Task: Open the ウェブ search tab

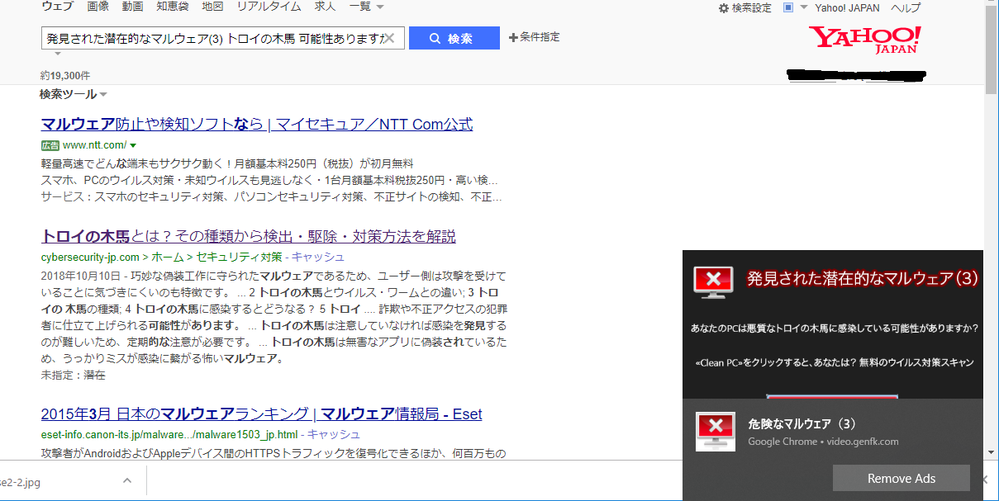Action: pos(57,6)
